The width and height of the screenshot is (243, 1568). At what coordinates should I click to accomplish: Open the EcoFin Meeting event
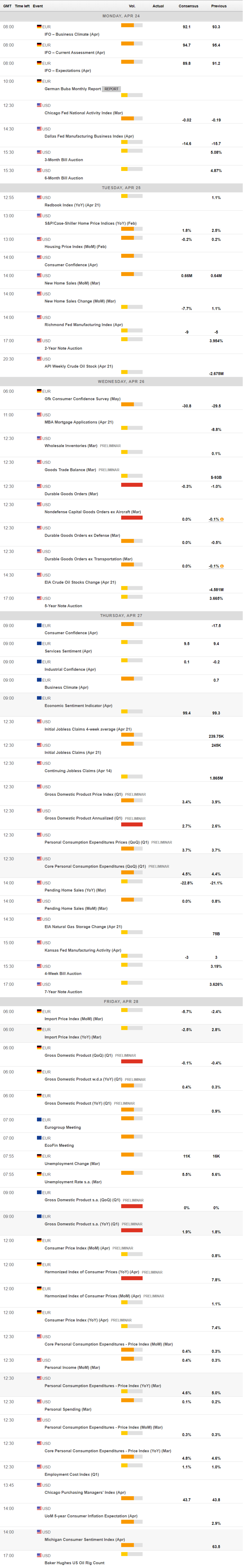click(x=59, y=1145)
